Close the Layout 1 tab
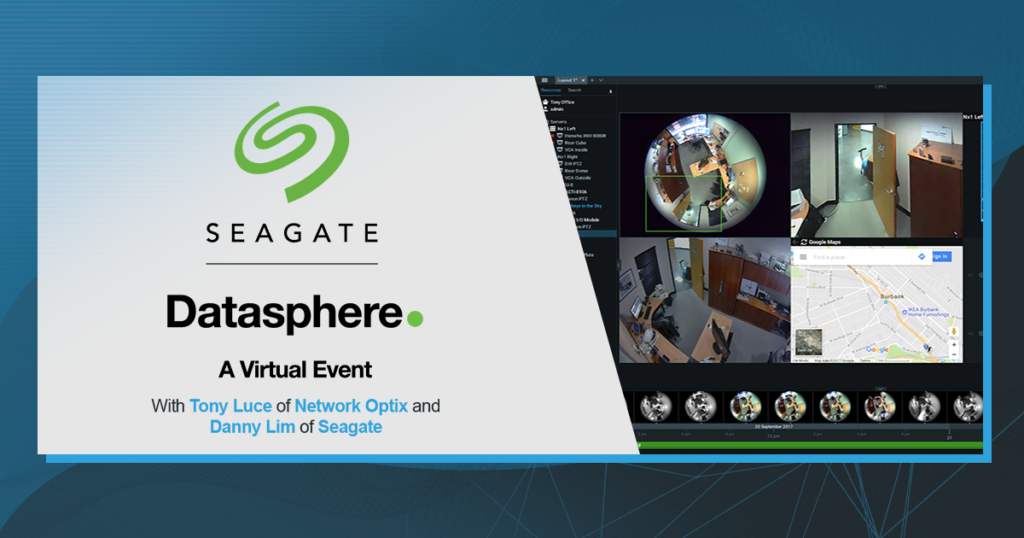The image size is (1024, 538). pyautogui.click(x=583, y=80)
